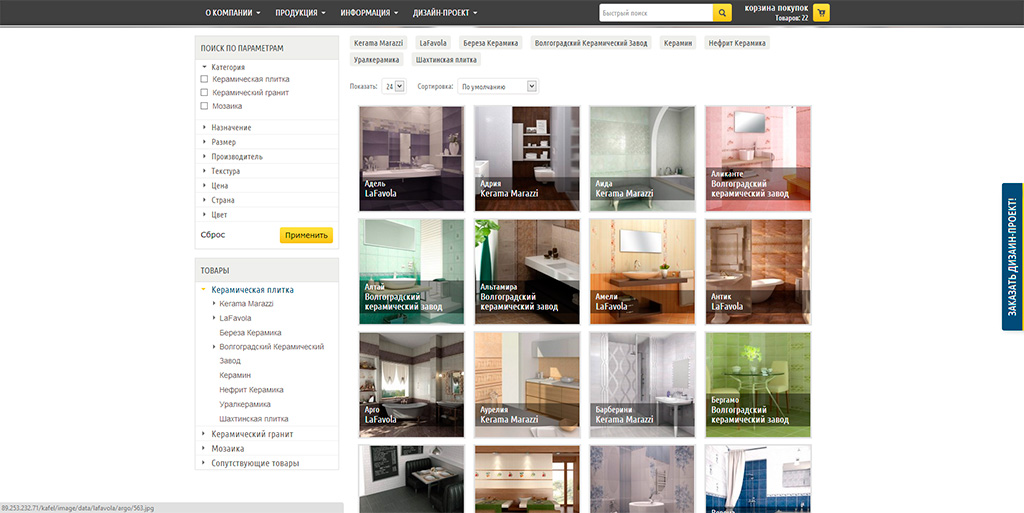Select the Береза Керамика brand tag
The height and width of the screenshot is (513, 1024).
point(490,43)
